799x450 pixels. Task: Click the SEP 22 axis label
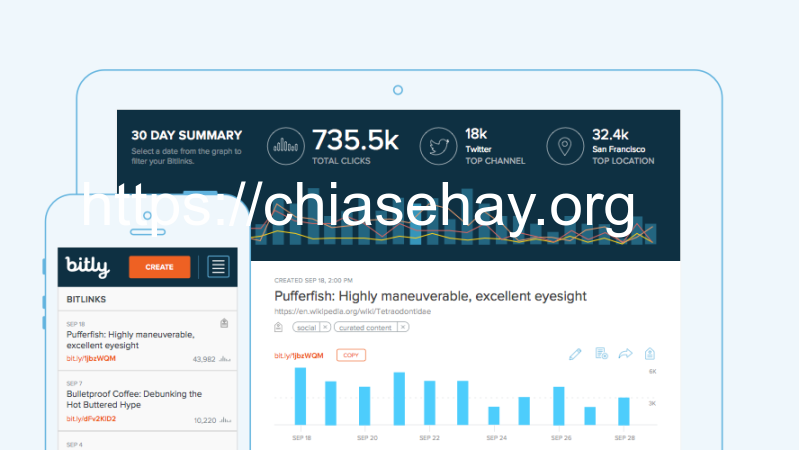(429, 438)
